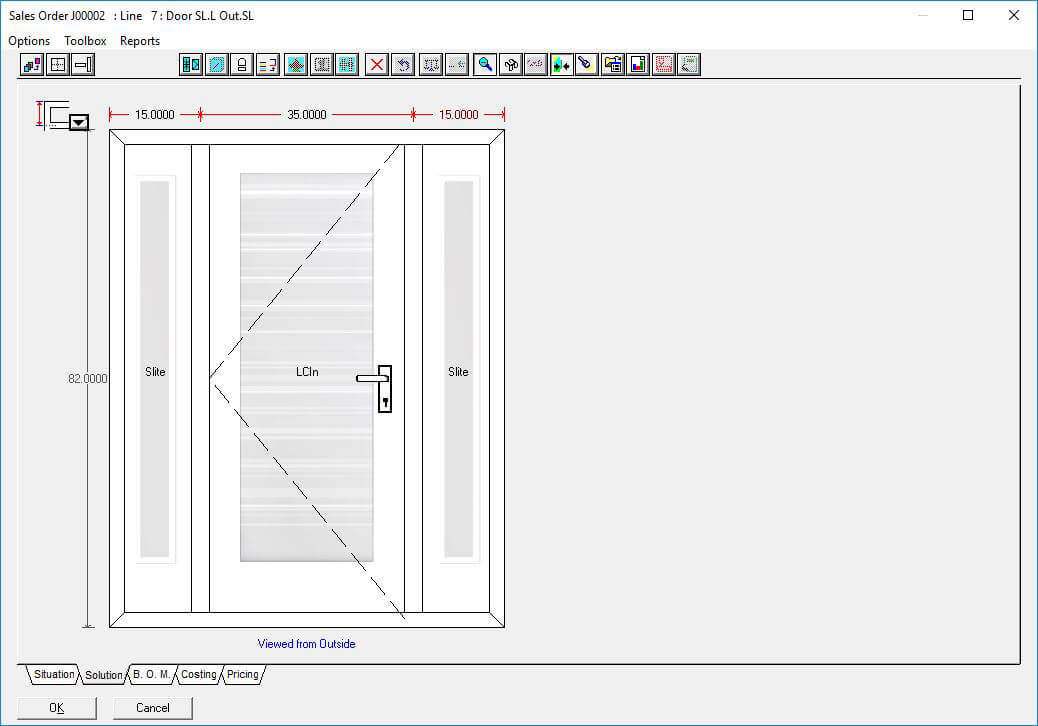
Task: Open the folder with list icon
Action: click(x=613, y=65)
